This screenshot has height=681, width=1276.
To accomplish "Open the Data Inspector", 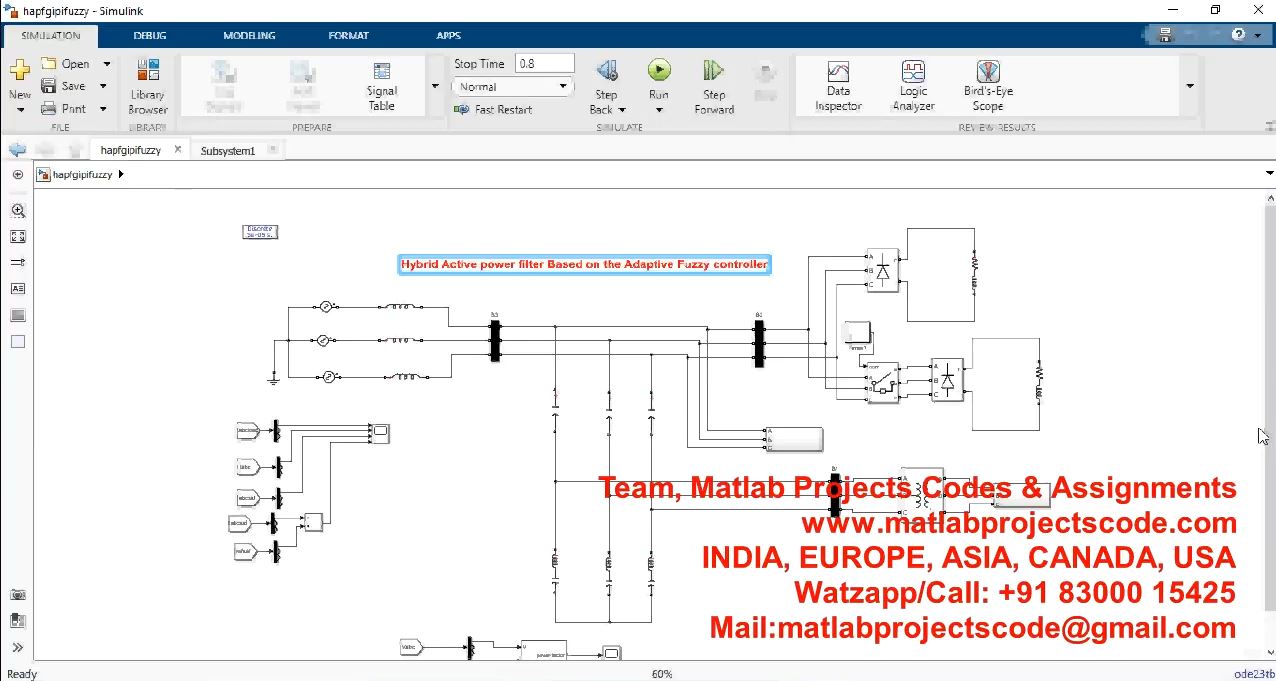I will tap(838, 86).
